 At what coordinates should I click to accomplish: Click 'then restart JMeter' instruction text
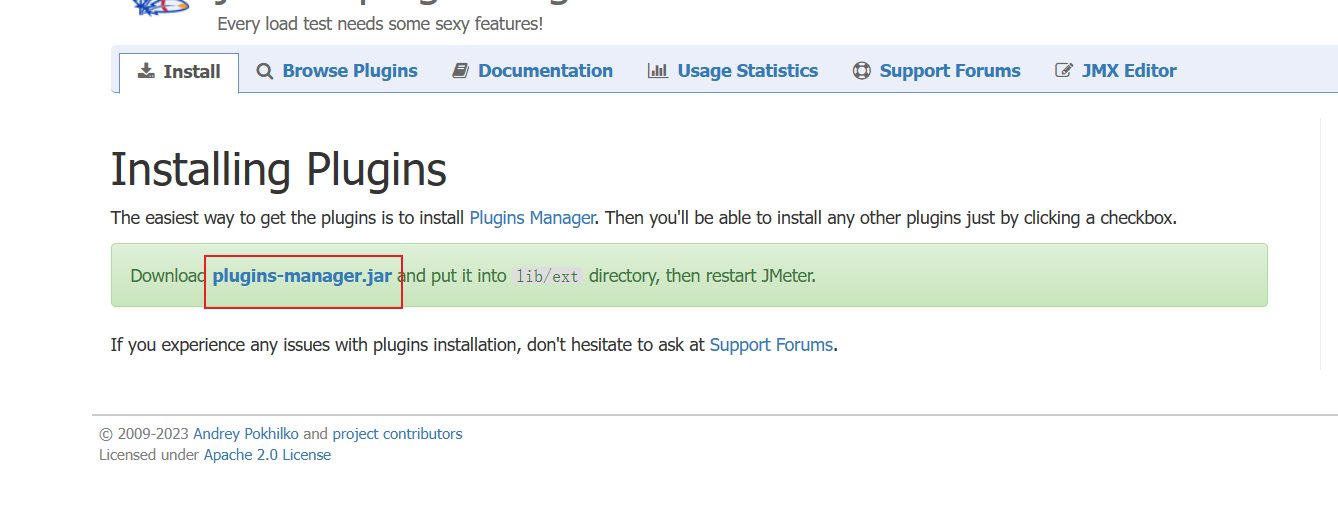click(741, 276)
